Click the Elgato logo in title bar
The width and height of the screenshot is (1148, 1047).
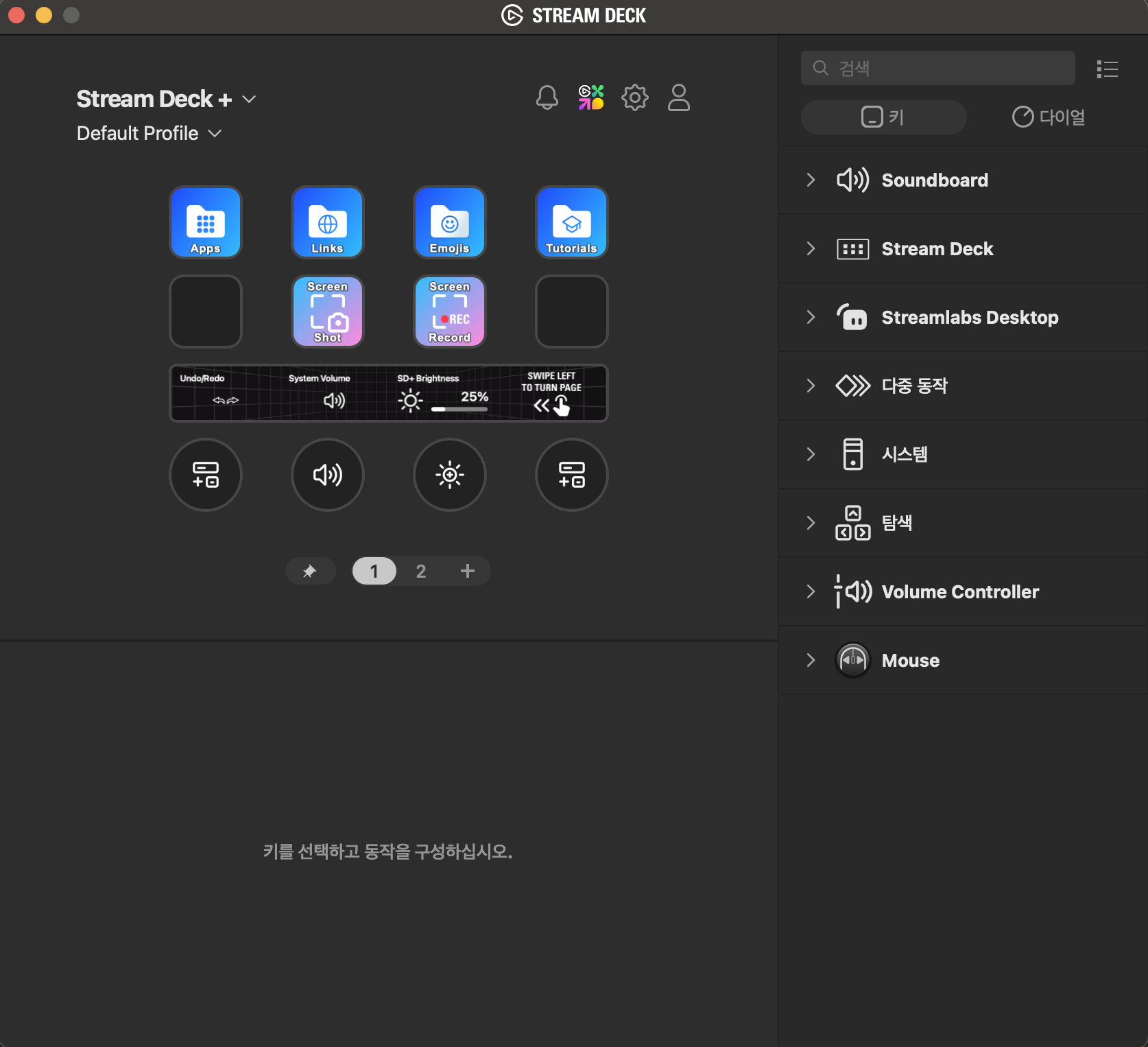pos(512,15)
